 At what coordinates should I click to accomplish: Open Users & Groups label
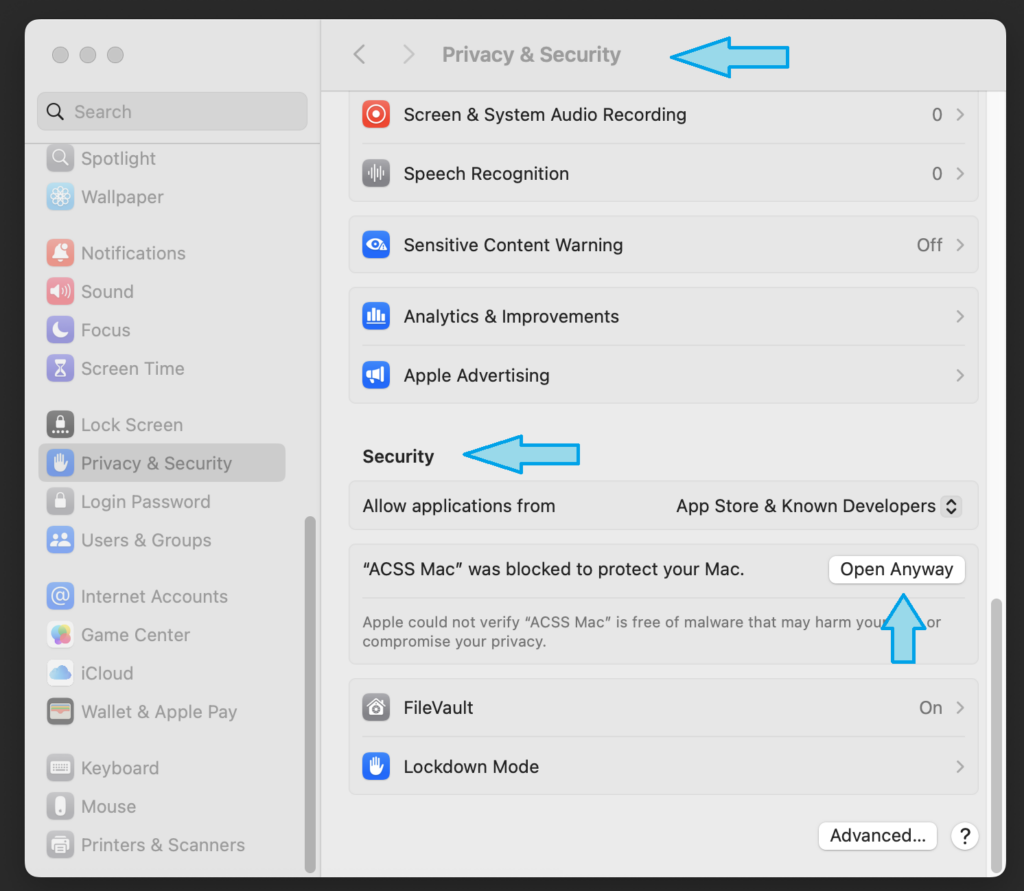pos(146,540)
